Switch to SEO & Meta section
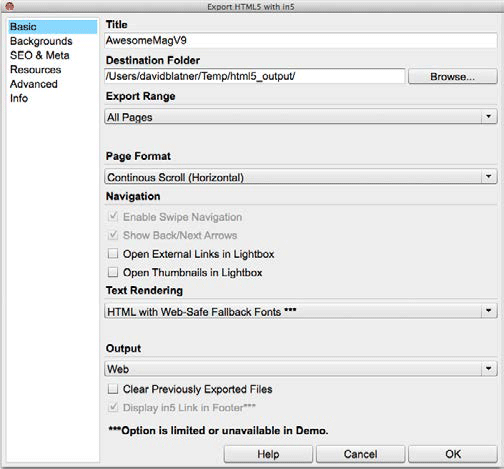This screenshot has width=504, height=469. [x=40, y=55]
